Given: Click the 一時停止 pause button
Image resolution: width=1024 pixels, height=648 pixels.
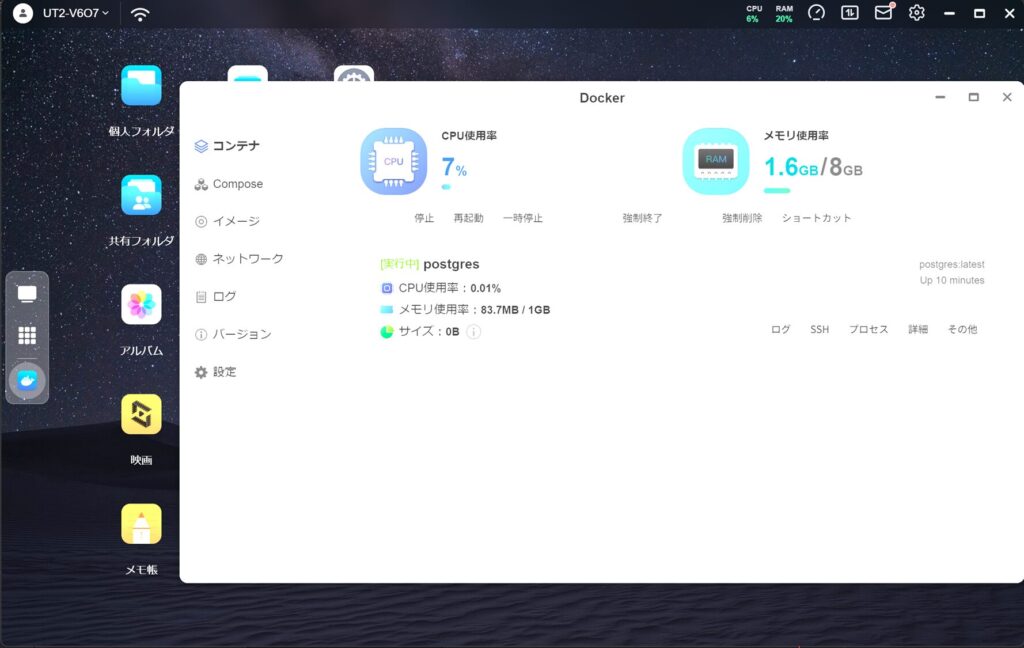Looking at the screenshot, I should click(x=522, y=218).
